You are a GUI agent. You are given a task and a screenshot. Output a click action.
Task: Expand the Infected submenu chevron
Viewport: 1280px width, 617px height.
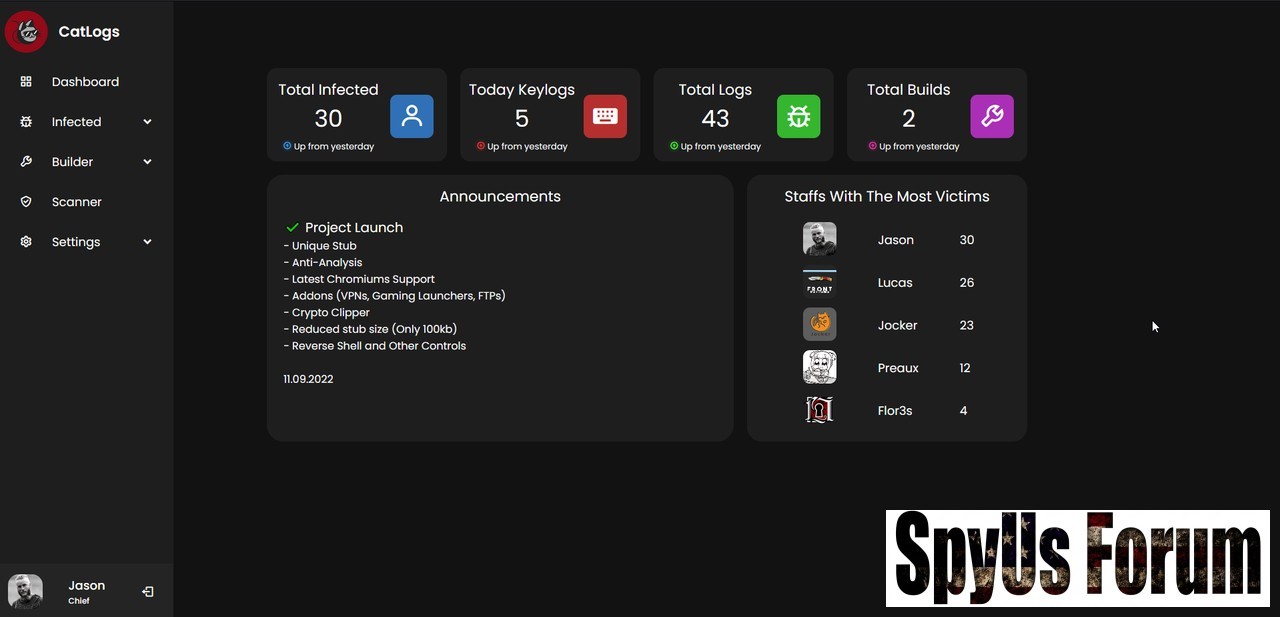click(x=147, y=122)
